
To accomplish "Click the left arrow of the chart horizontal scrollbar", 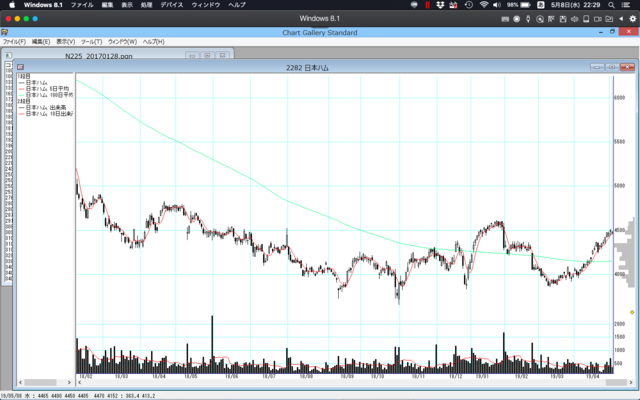I will pos(80,382).
